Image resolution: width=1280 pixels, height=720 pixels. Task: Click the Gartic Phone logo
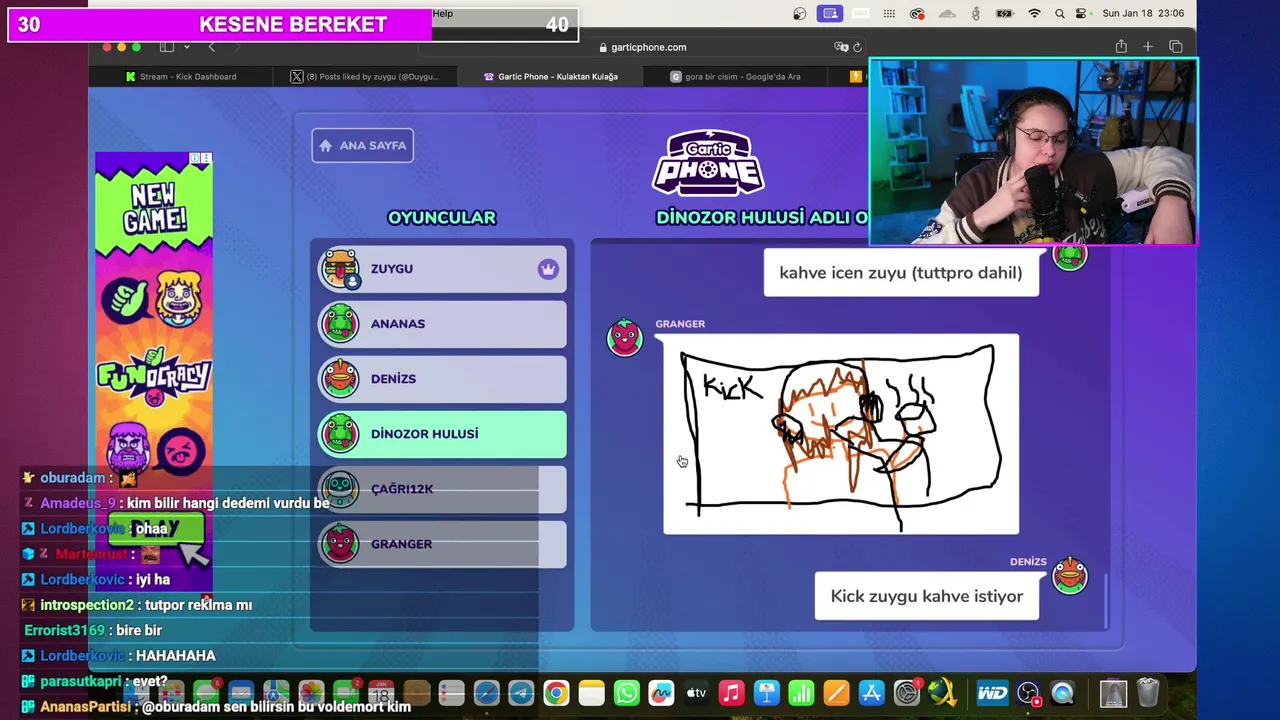(x=709, y=163)
